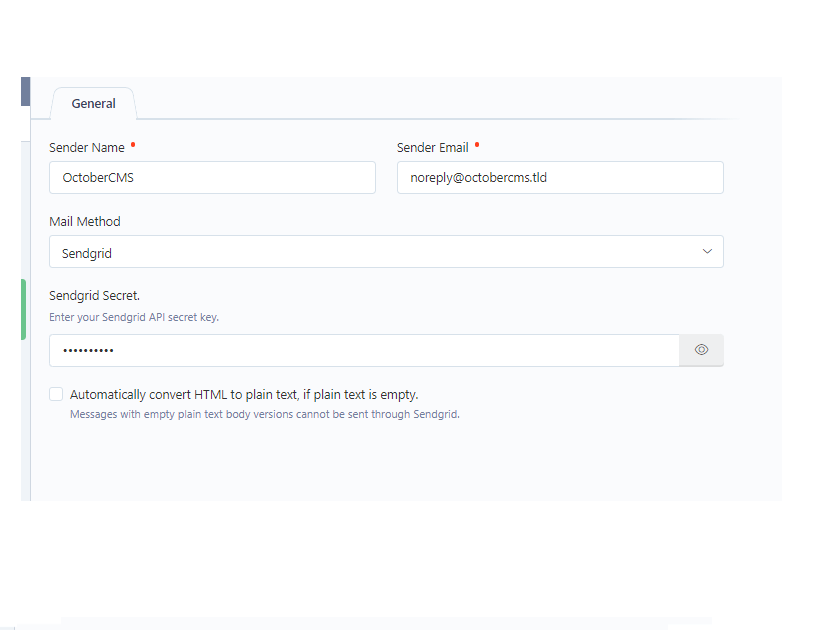The width and height of the screenshot is (838, 630).
Task: Click the 'Messages with empty plain text' comment
Action: coord(265,414)
